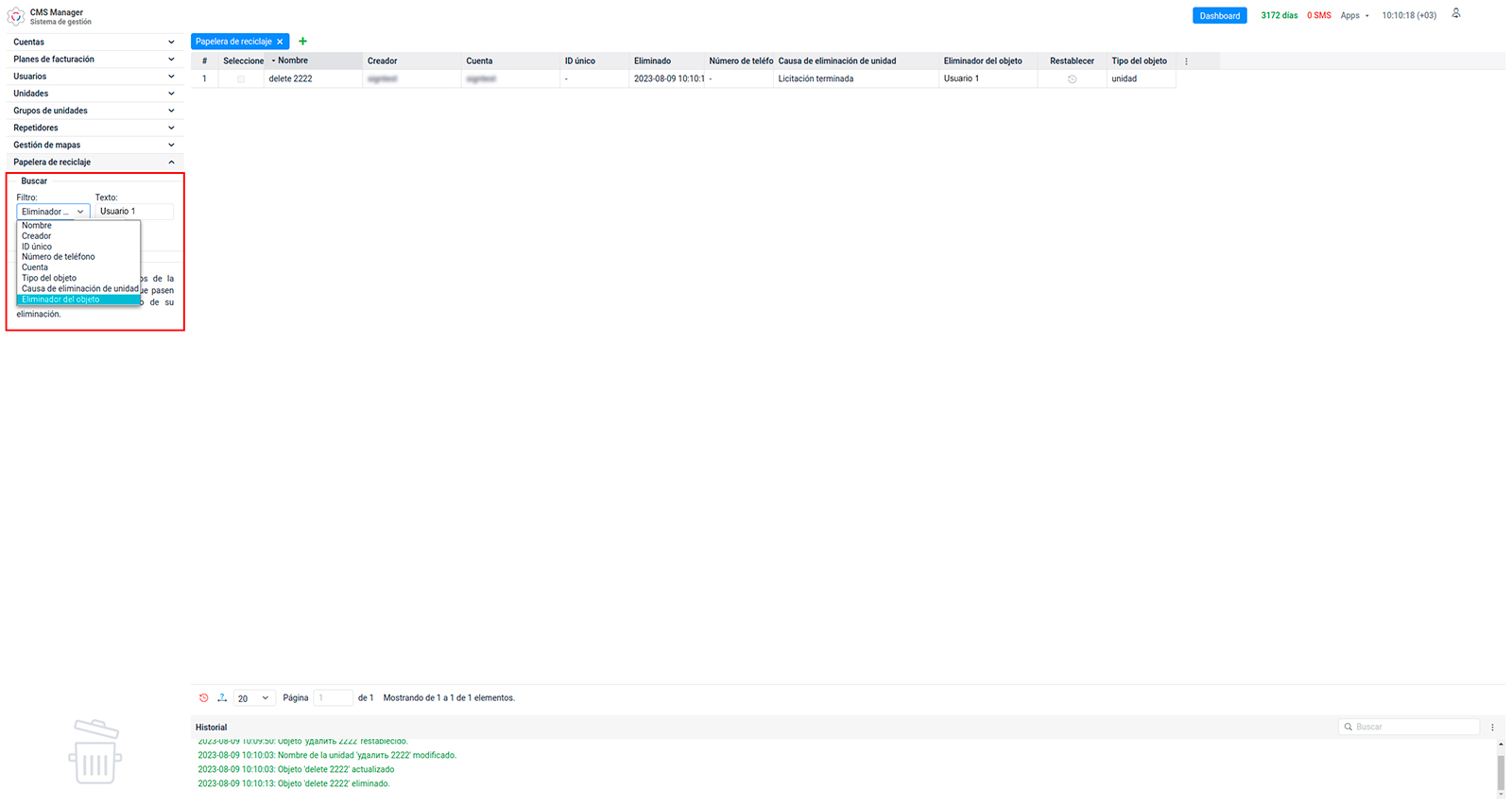Image resolution: width=1512 pixels, height=806 pixels.
Task: Click the Historial vertical scrollbar
Action: click(1500, 770)
